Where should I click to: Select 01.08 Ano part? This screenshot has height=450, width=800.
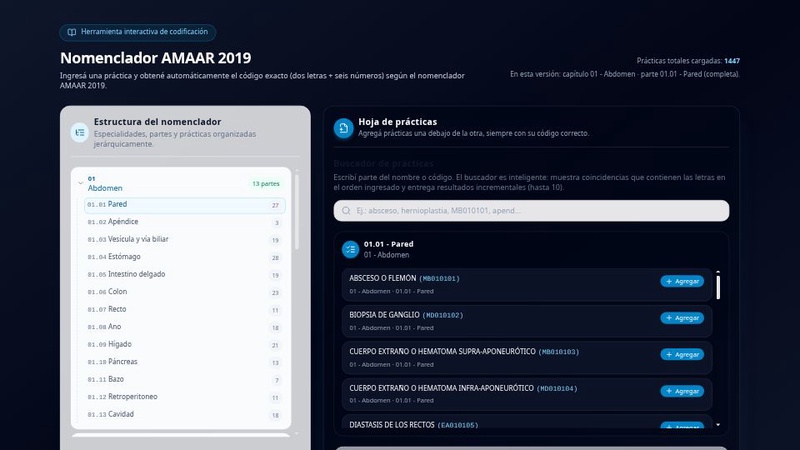(185, 327)
